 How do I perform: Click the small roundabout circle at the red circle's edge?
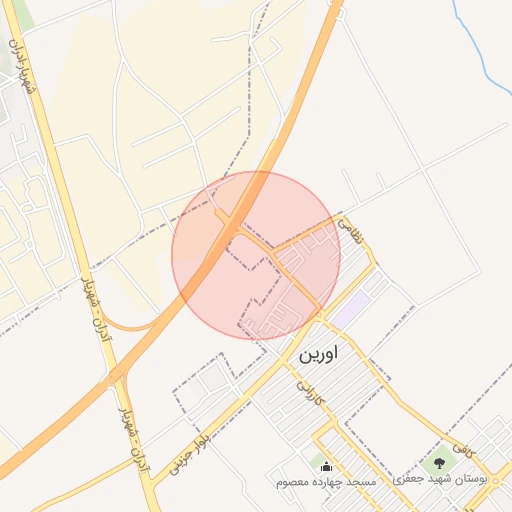click(x=319, y=314)
